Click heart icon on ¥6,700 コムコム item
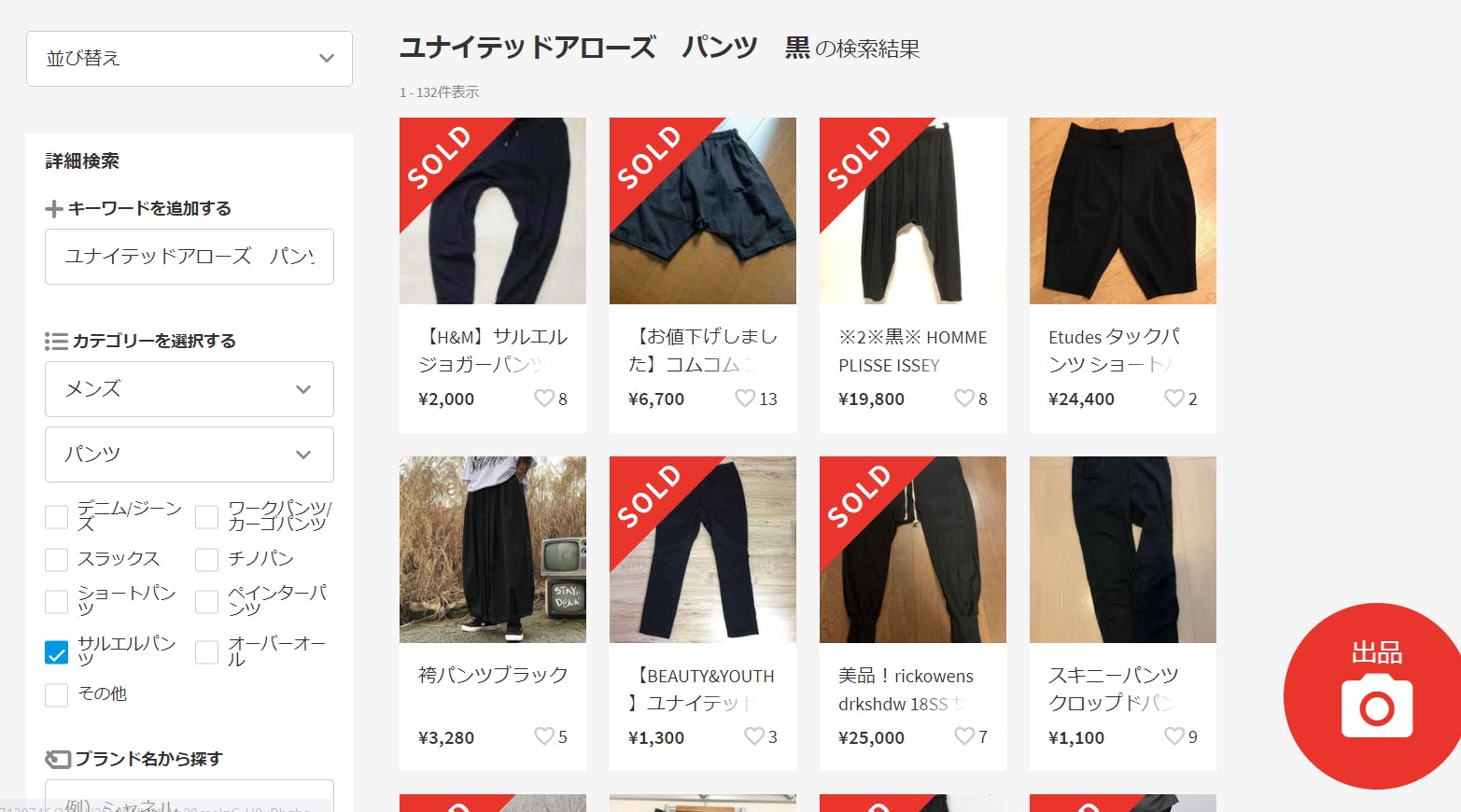 pyautogui.click(x=744, y=399)
